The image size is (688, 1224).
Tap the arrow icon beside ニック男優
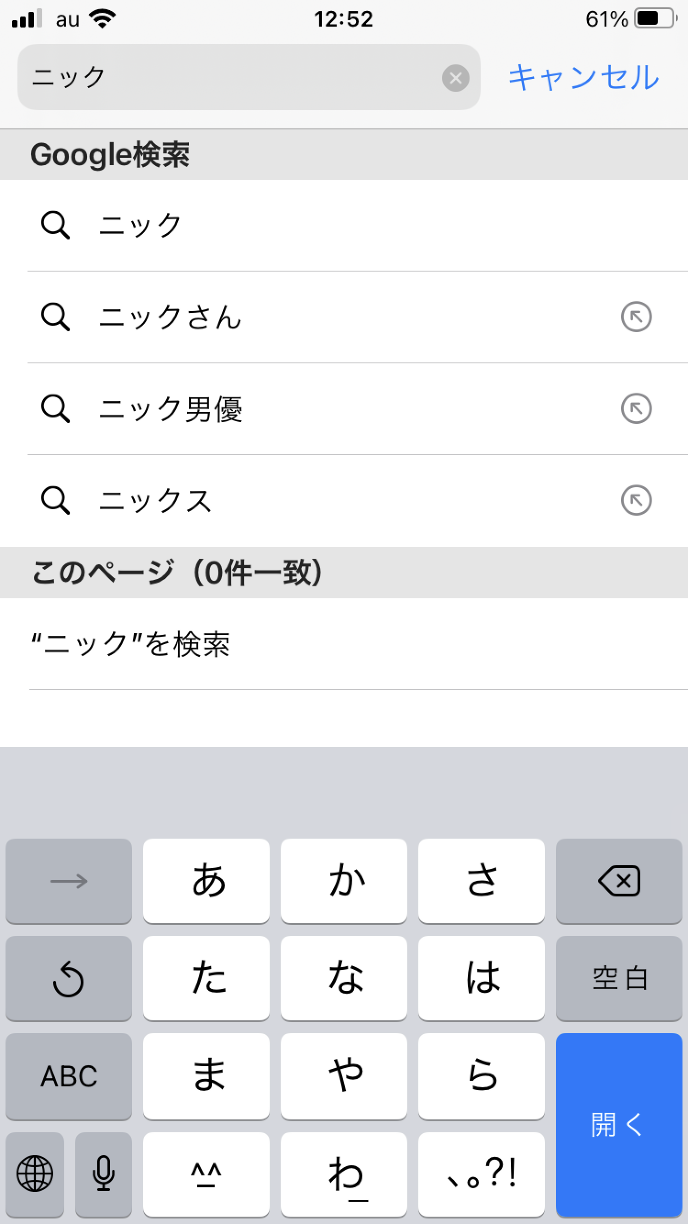(636, 409)
